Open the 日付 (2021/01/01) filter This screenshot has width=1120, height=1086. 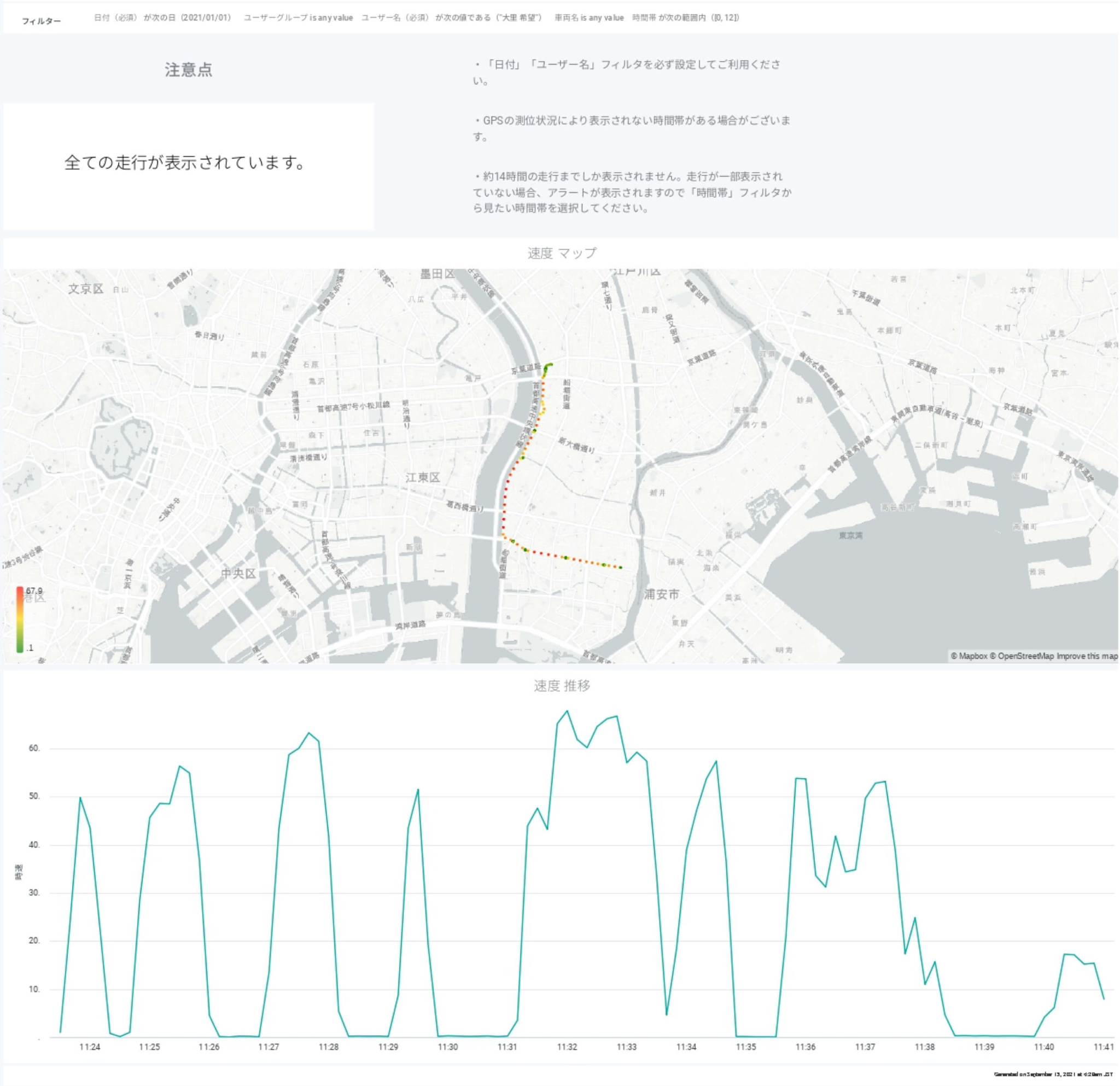tap(163, 17)
